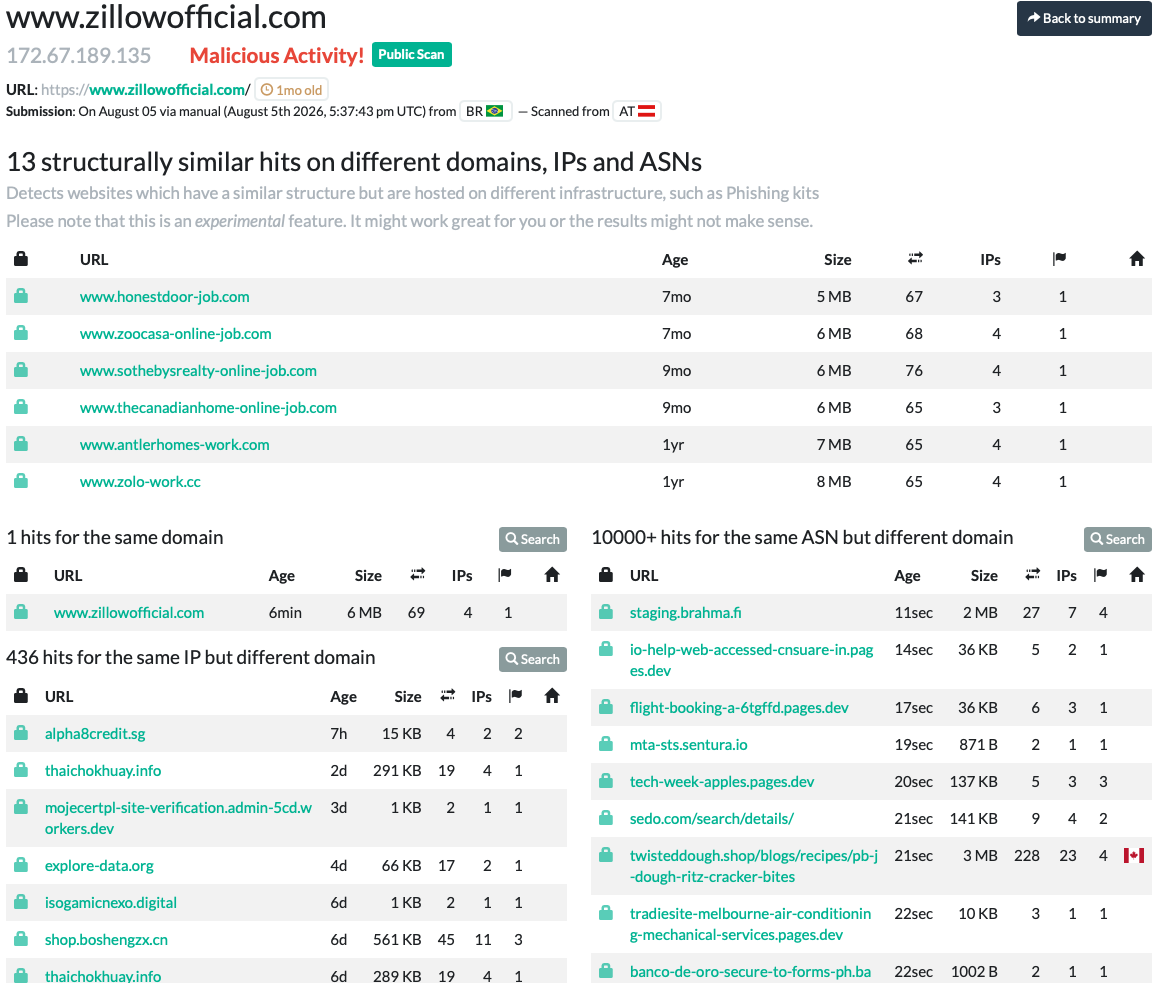This screenshot has height=983, width=1157.
Task: Click flag header icon in same IP table
Action: click(515, 696)
